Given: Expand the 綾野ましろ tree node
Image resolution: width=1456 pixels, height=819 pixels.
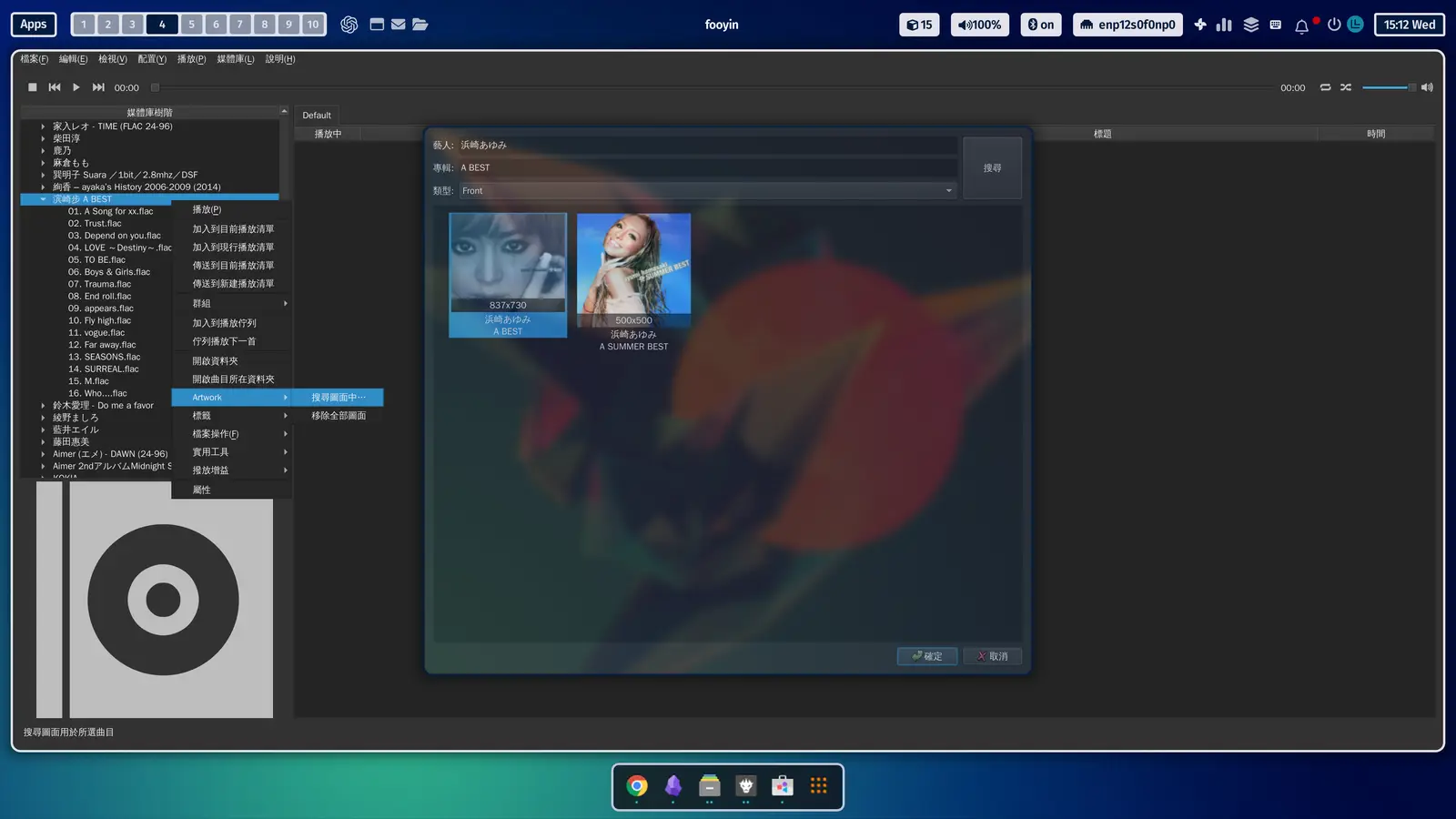Looking at the screenshot, I should click(x=43, y=418).
